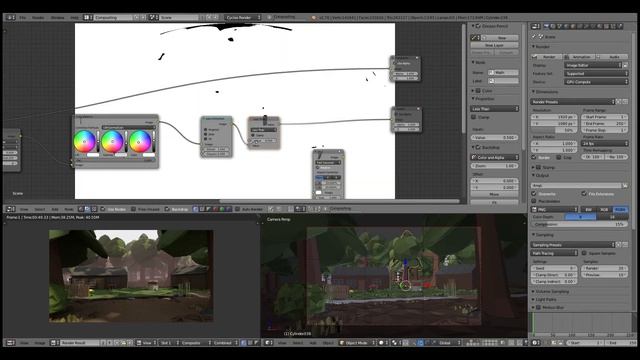Toggle the Overwrite checkbox

pyautogui.click(x=534, y=194)
